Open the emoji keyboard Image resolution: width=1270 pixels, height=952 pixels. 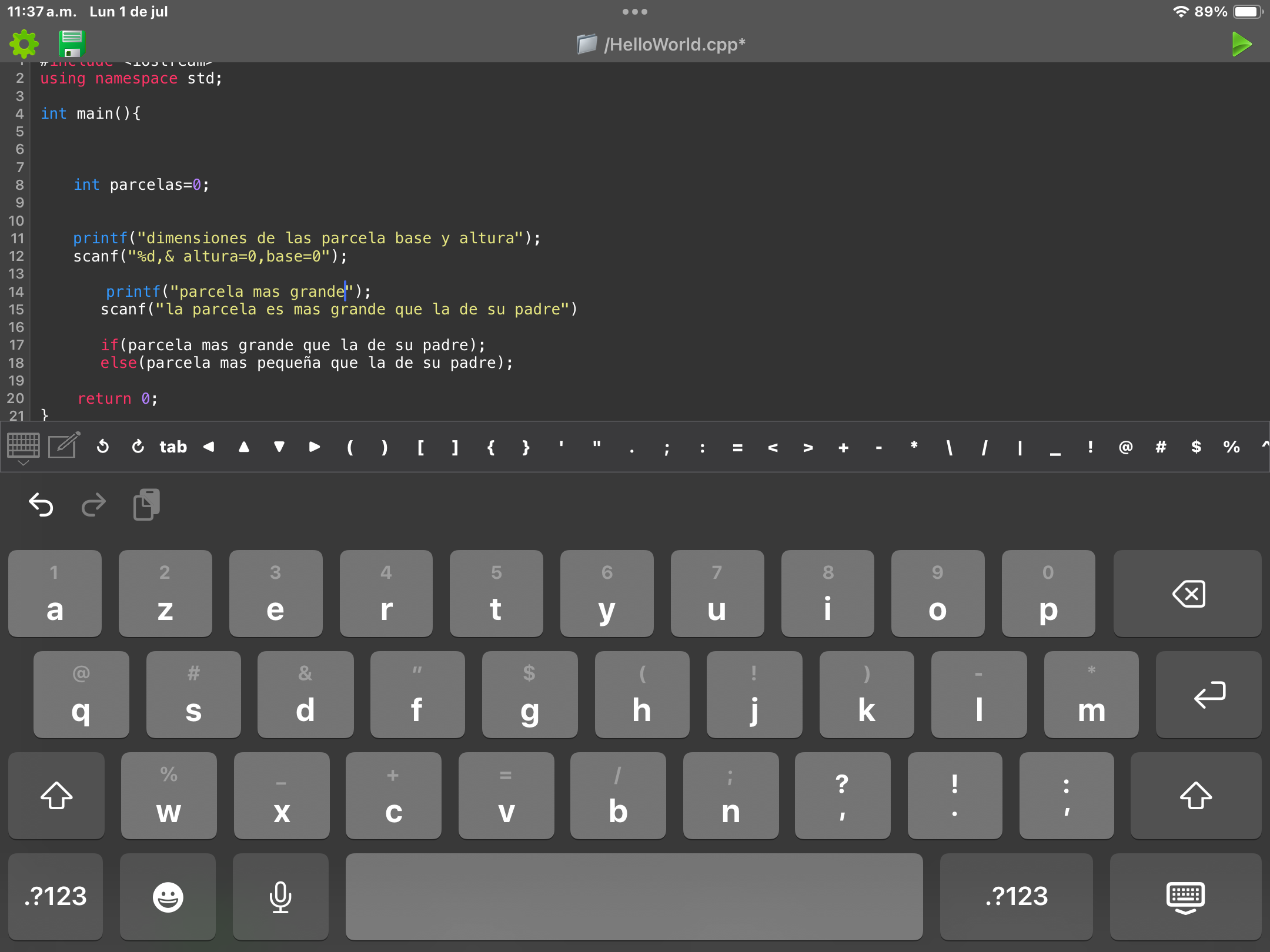(x=168, y=896)
